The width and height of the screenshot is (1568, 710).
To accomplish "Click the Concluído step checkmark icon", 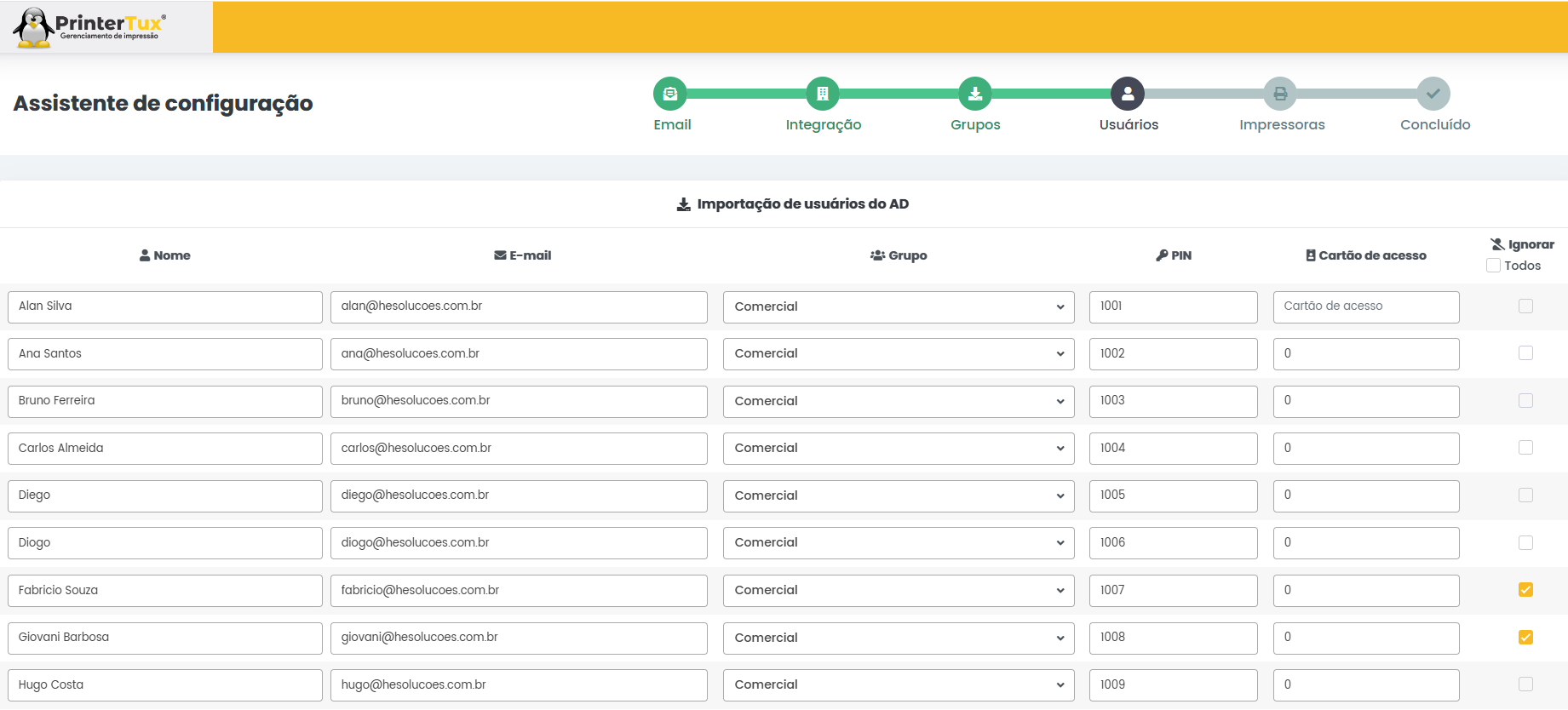I will coord(1433,94).
